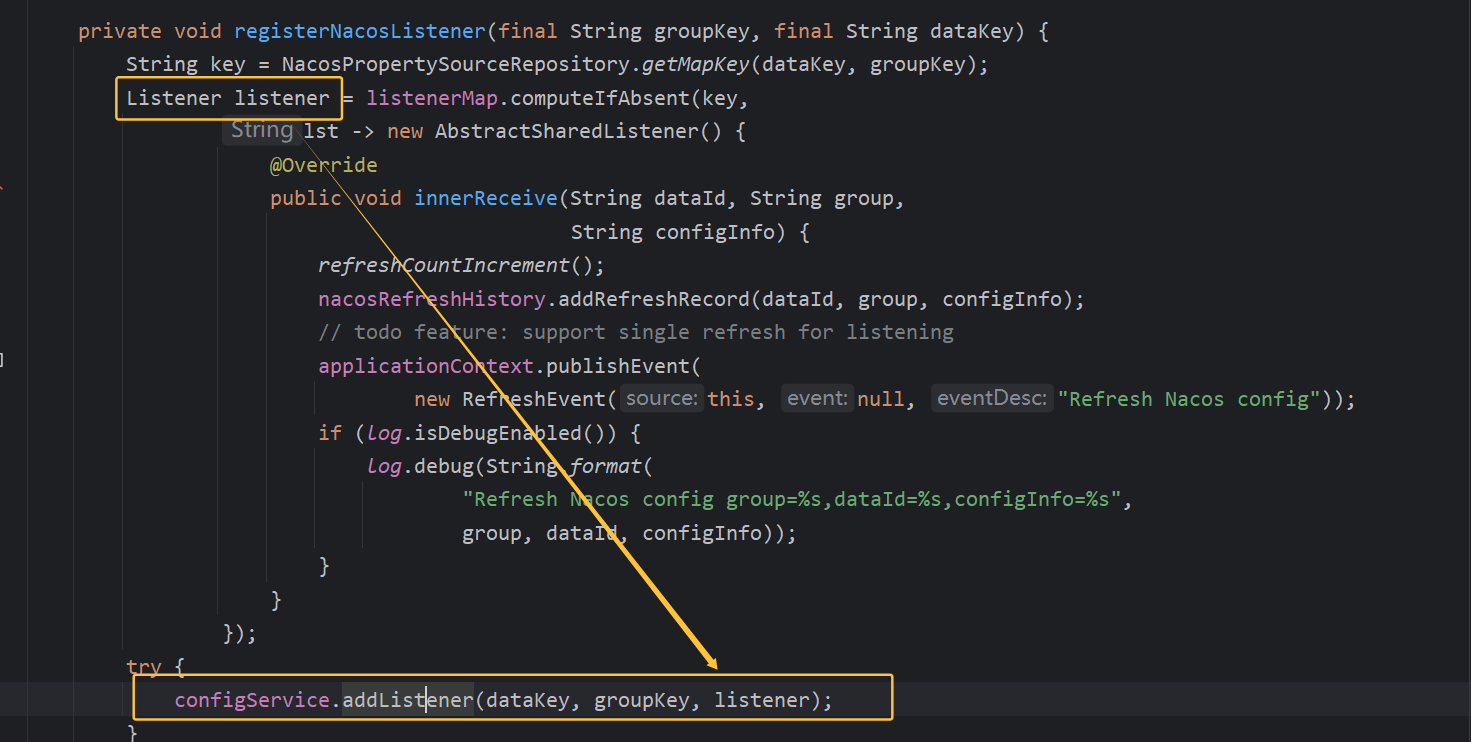Click the key variable in String key declaration
This screenshot has width=1471, height=742.
[x=228, y=65]
